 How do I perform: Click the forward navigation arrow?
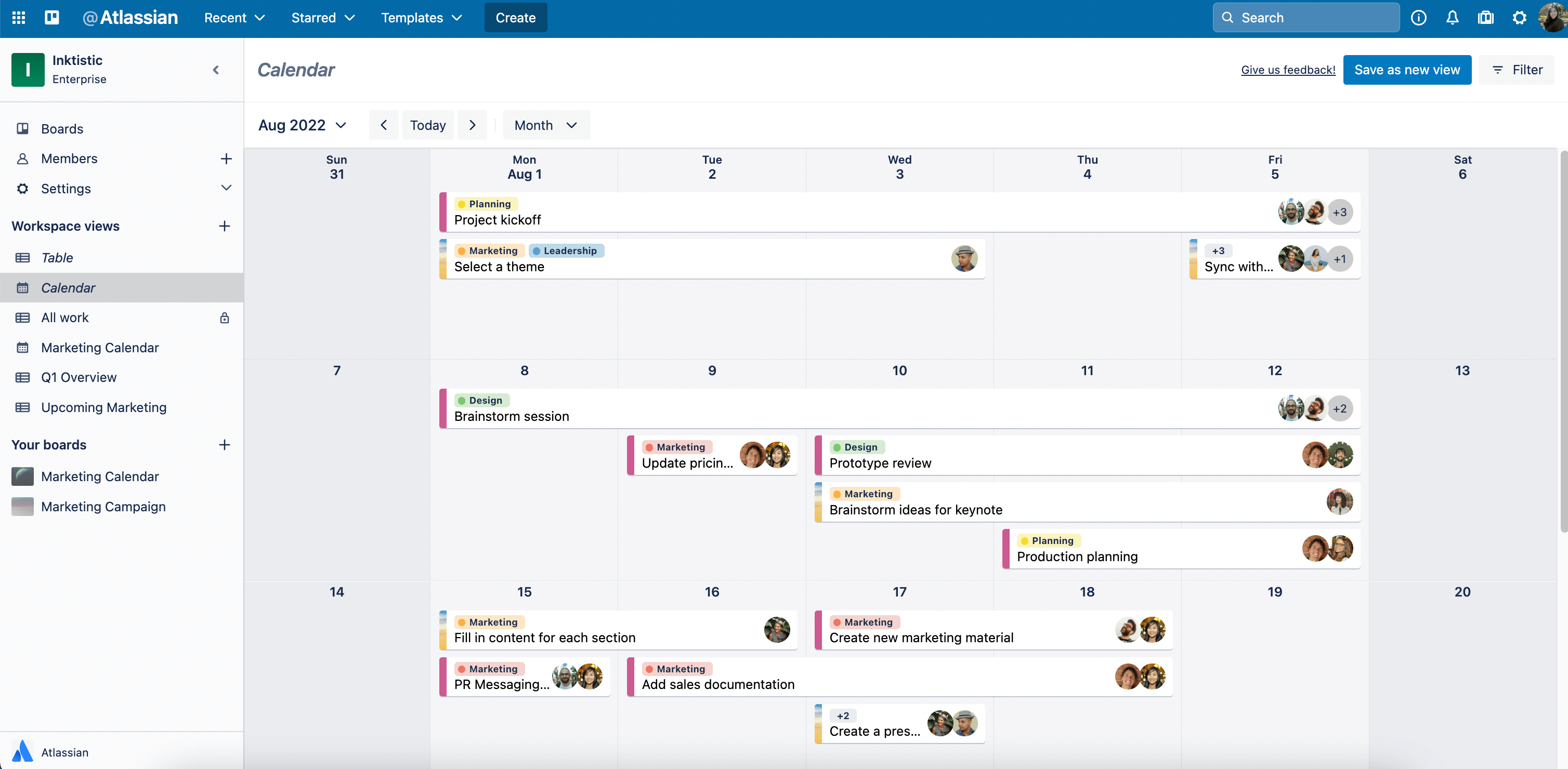[473, 125]
